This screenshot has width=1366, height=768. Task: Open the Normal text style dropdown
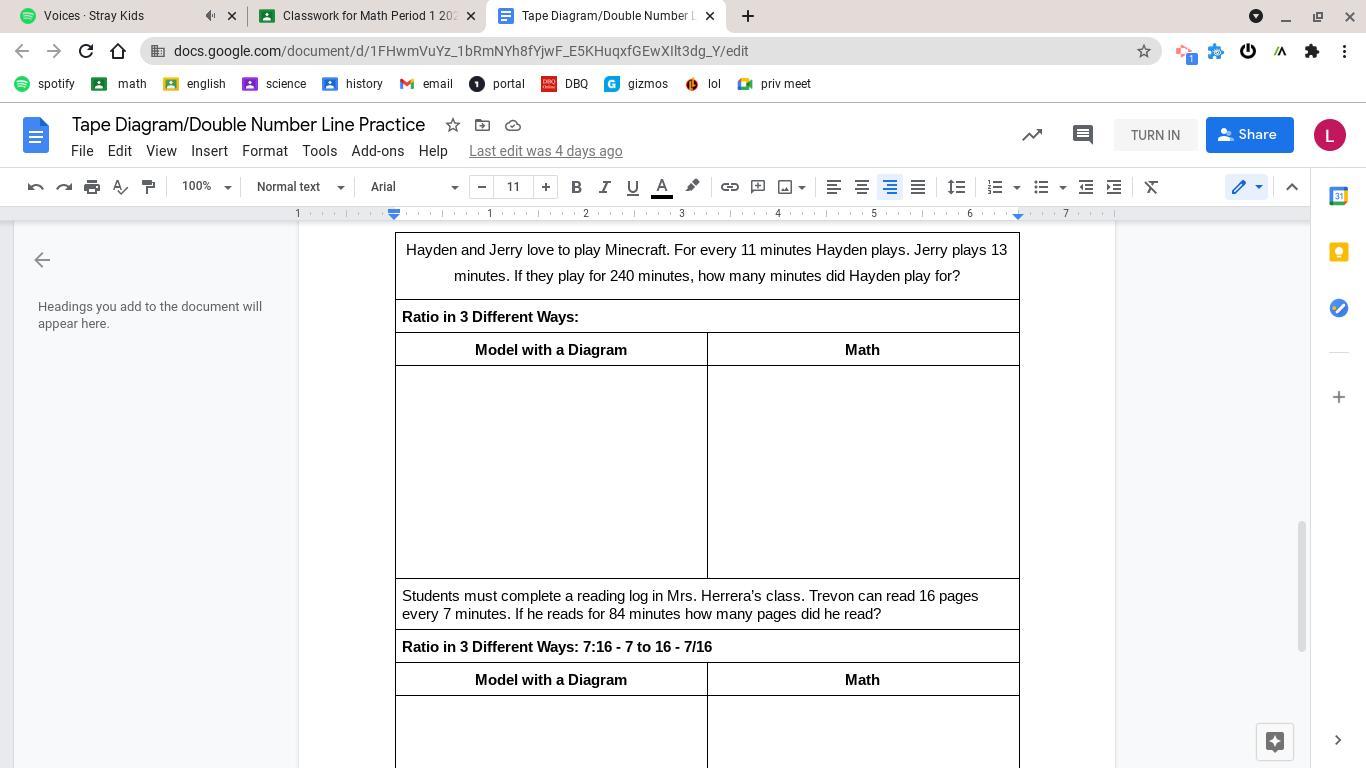point(300,187)
